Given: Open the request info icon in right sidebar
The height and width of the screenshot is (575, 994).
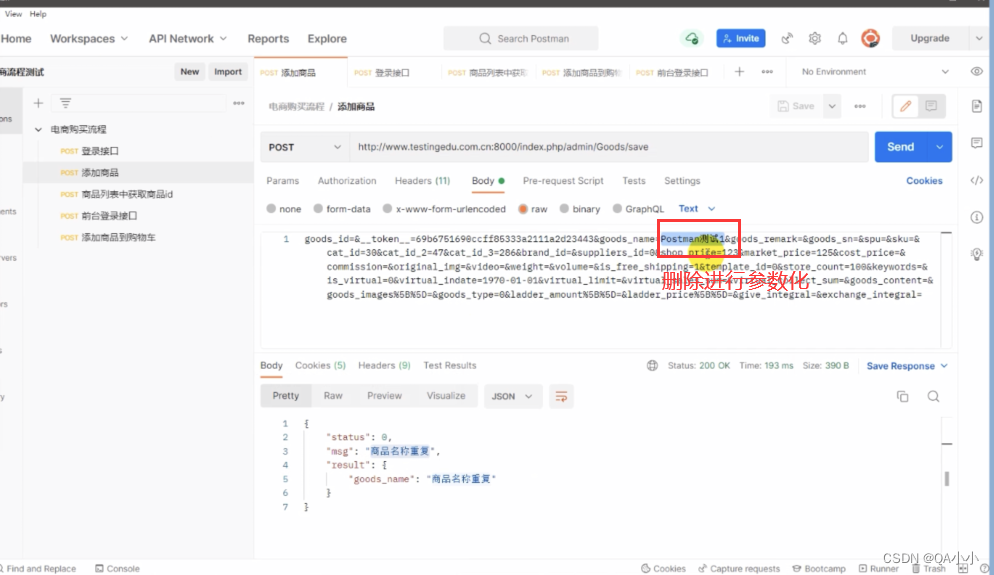Looking at the screenshot, I should [x=976, y=217].
